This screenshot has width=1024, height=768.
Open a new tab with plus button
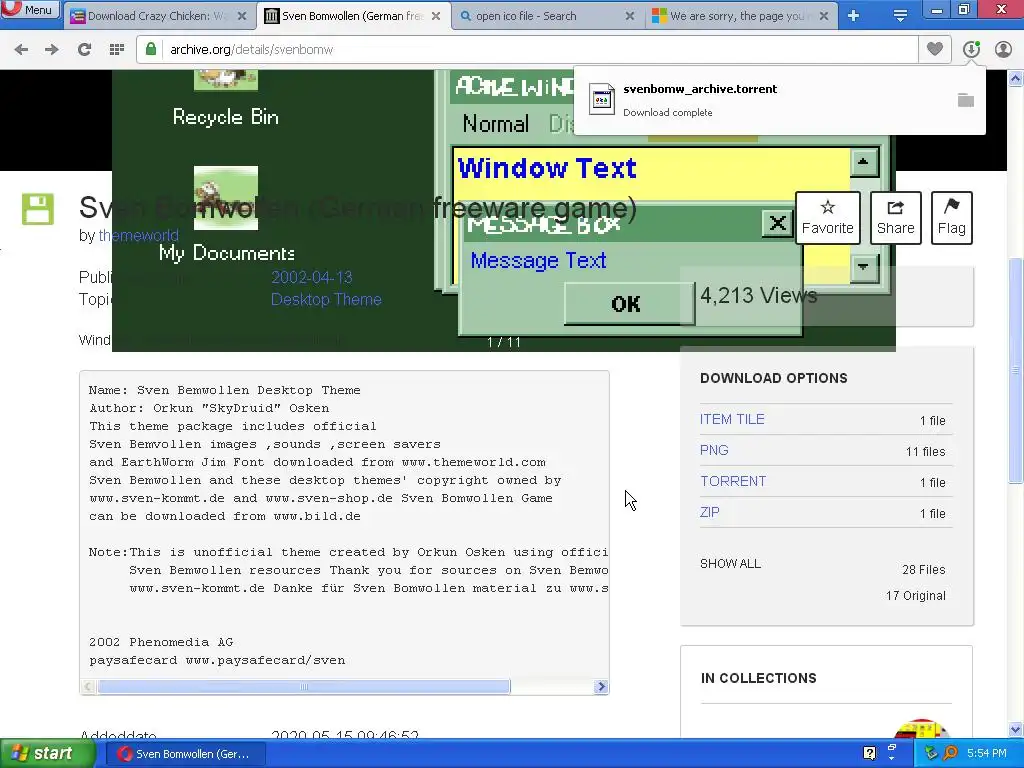point(854,16)
